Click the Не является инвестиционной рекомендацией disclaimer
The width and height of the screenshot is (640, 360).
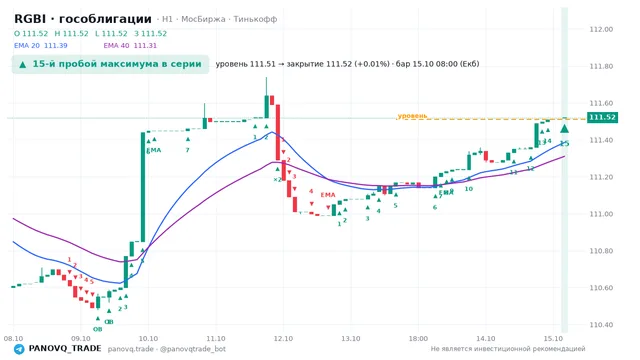pyautogui.click(x=508, y=349)
